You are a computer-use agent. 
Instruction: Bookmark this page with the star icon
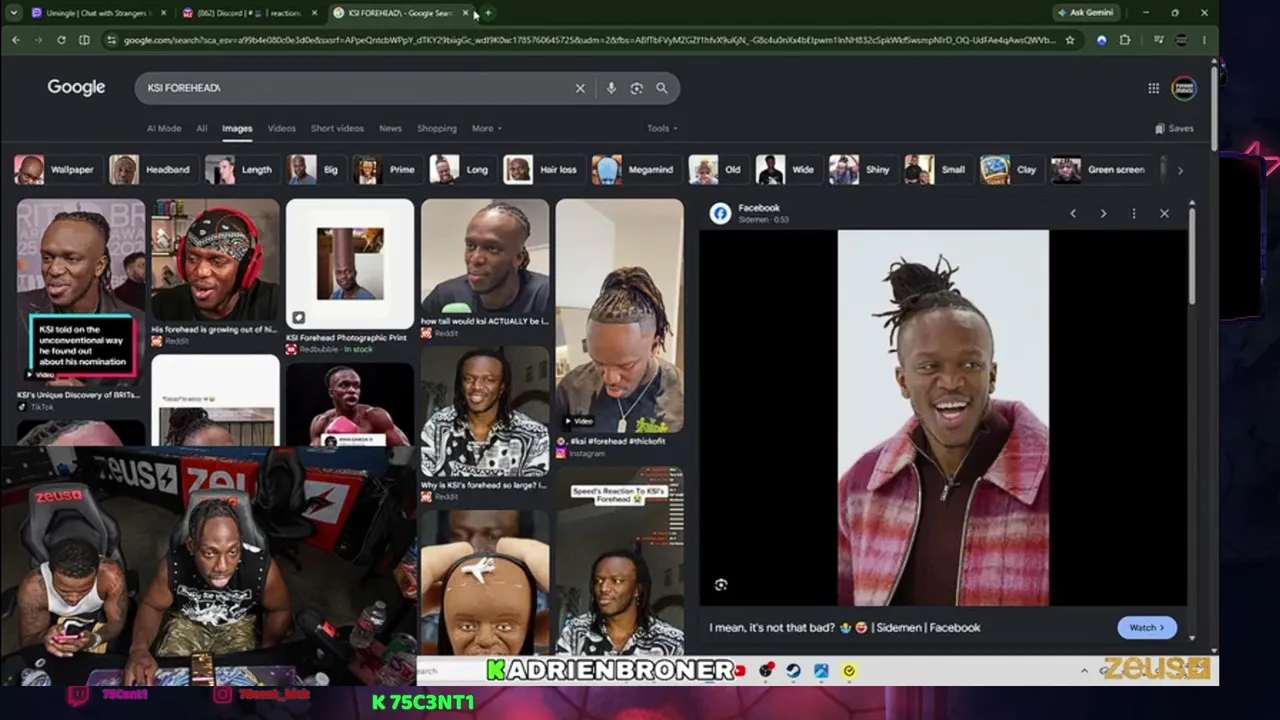[1070, 40]
